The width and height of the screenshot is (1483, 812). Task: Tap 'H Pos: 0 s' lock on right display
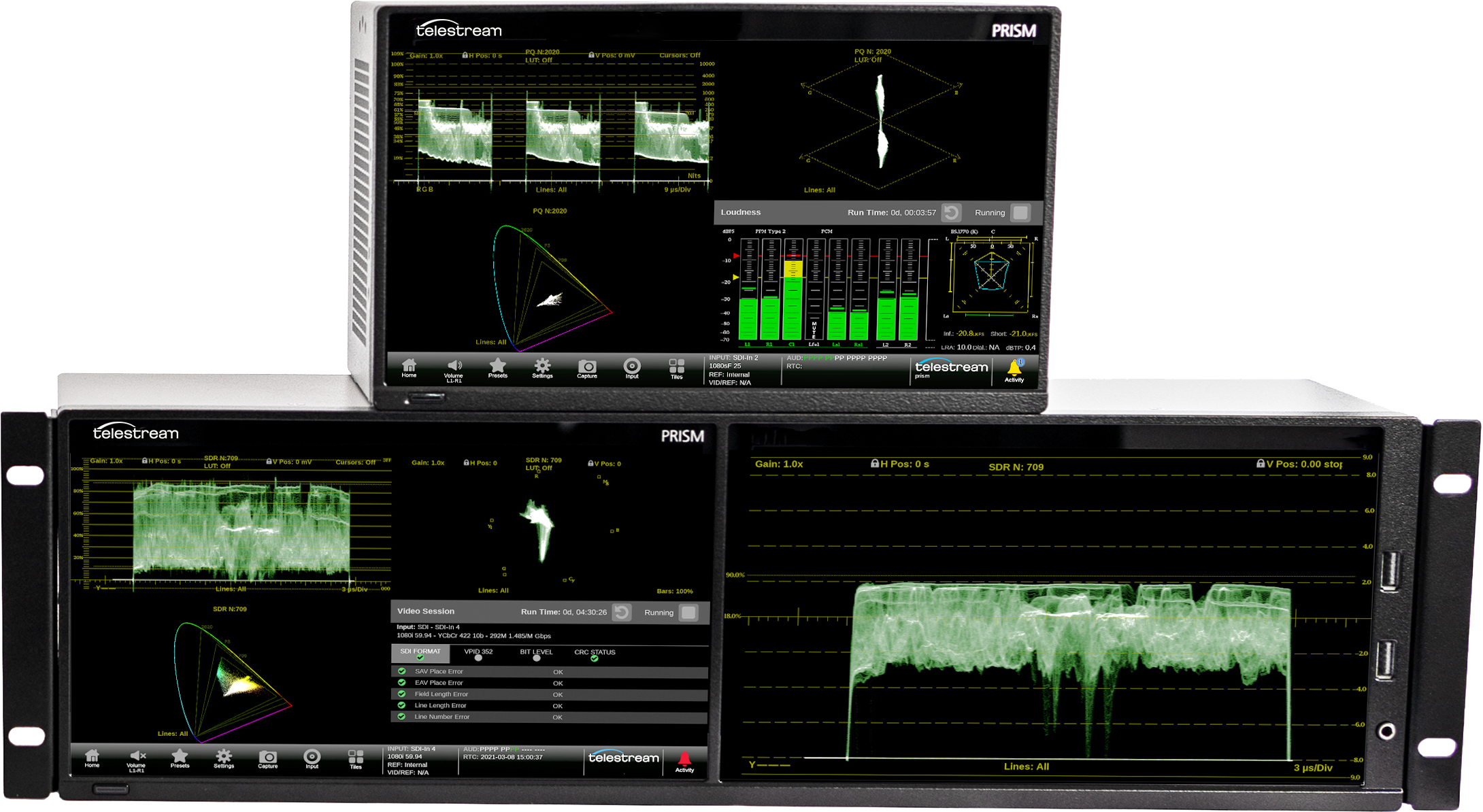900,464
